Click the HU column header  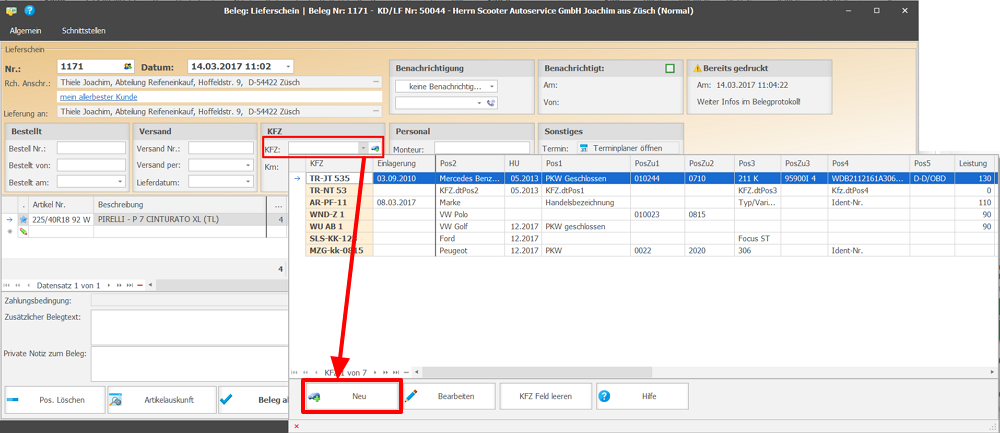(523, 164)
